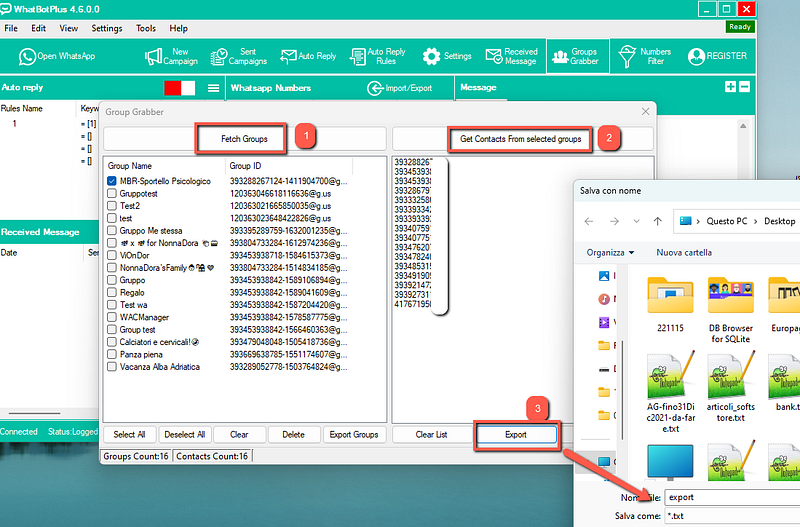
Task: Open the Groups Grabber toolbar item
Action: tap(578, 57)
